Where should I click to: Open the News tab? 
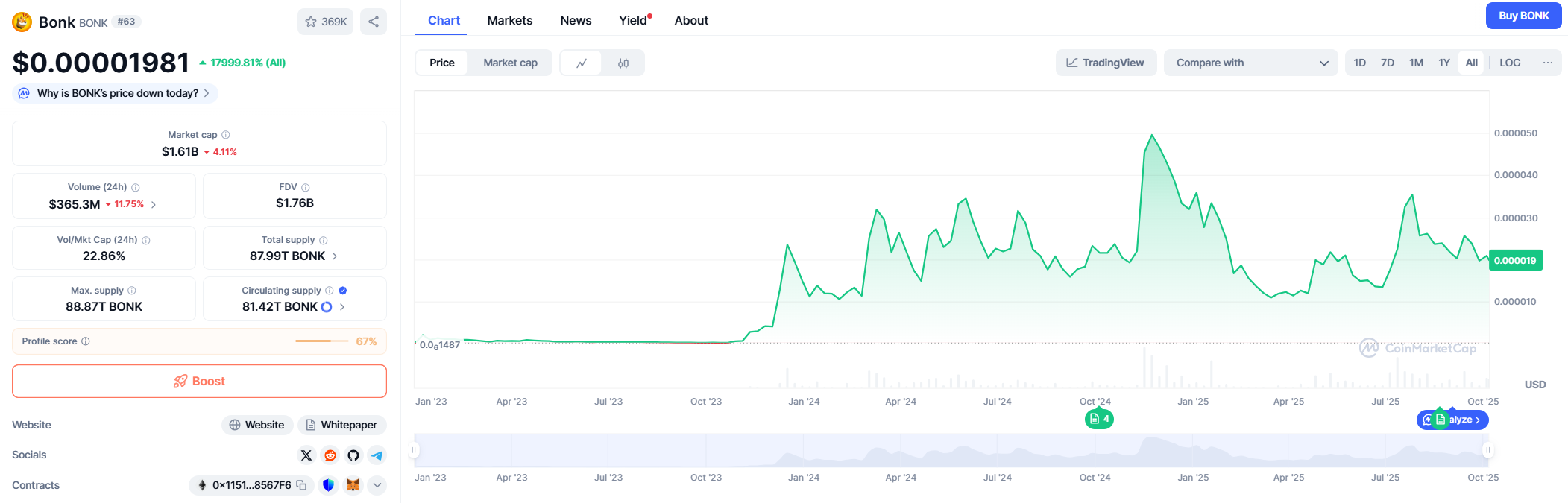point(576,21)
